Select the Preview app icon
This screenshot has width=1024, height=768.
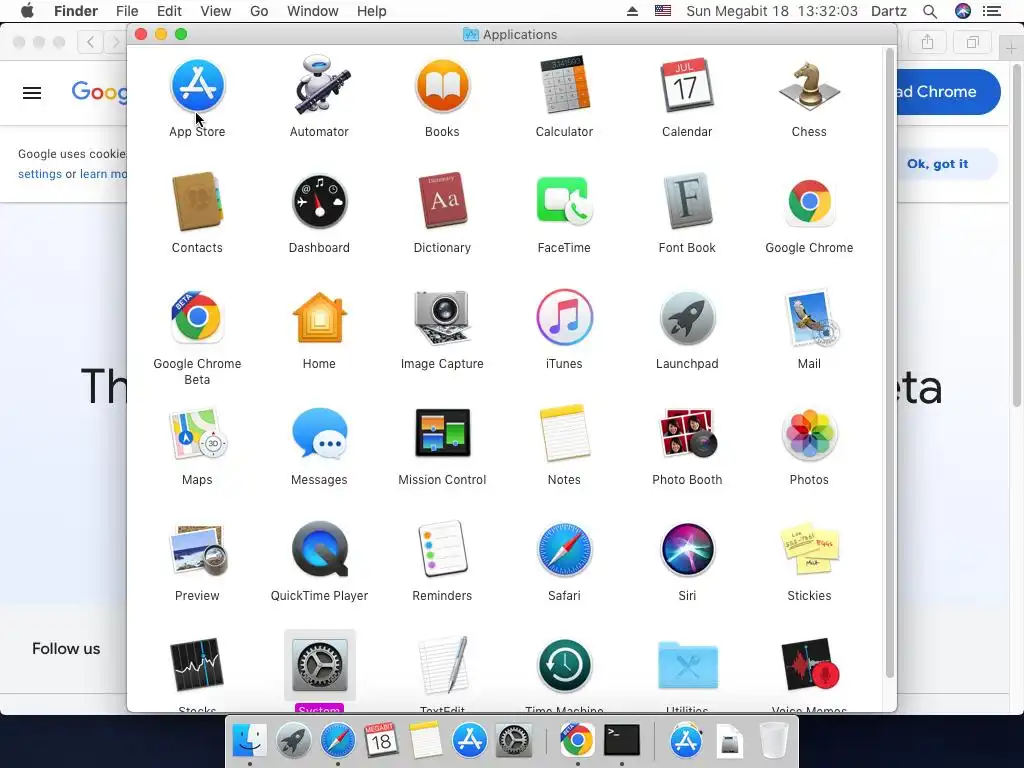(197, 550)
